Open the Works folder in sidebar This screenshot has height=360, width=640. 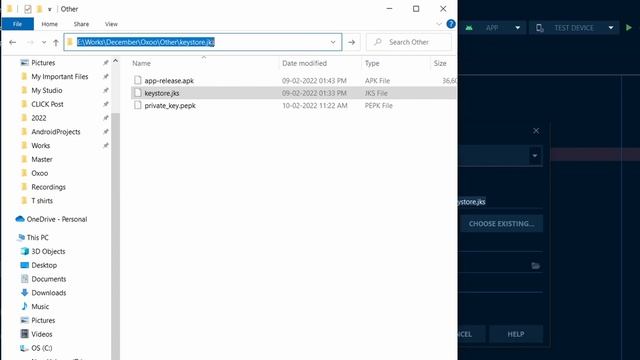(40, 146)
